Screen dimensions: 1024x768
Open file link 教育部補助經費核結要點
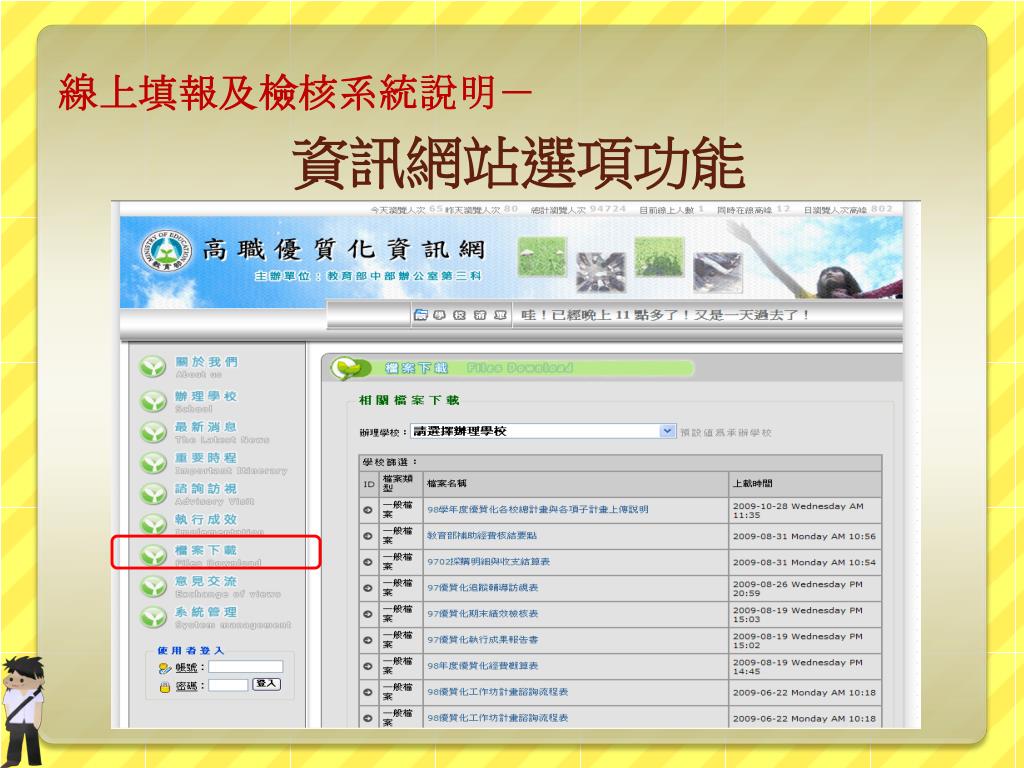tap(482, 536)
